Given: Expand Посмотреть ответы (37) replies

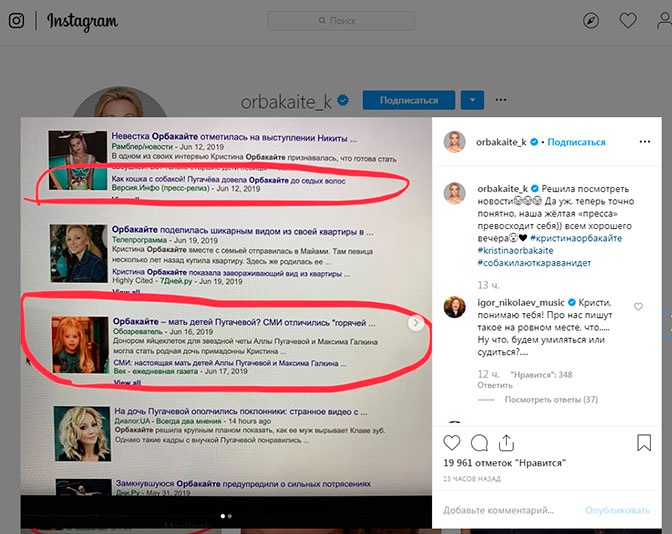Looking at the screenshot, I should point(551,399).
